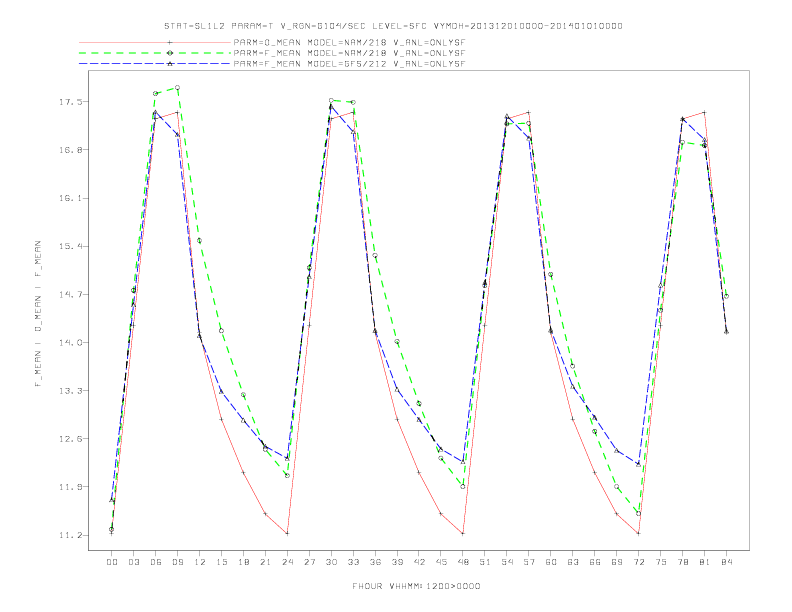Screen dimensions: 792x612
Task: Click x-axis forecast hour label 06
Action: pyautogui.click(x=156, y=562)
